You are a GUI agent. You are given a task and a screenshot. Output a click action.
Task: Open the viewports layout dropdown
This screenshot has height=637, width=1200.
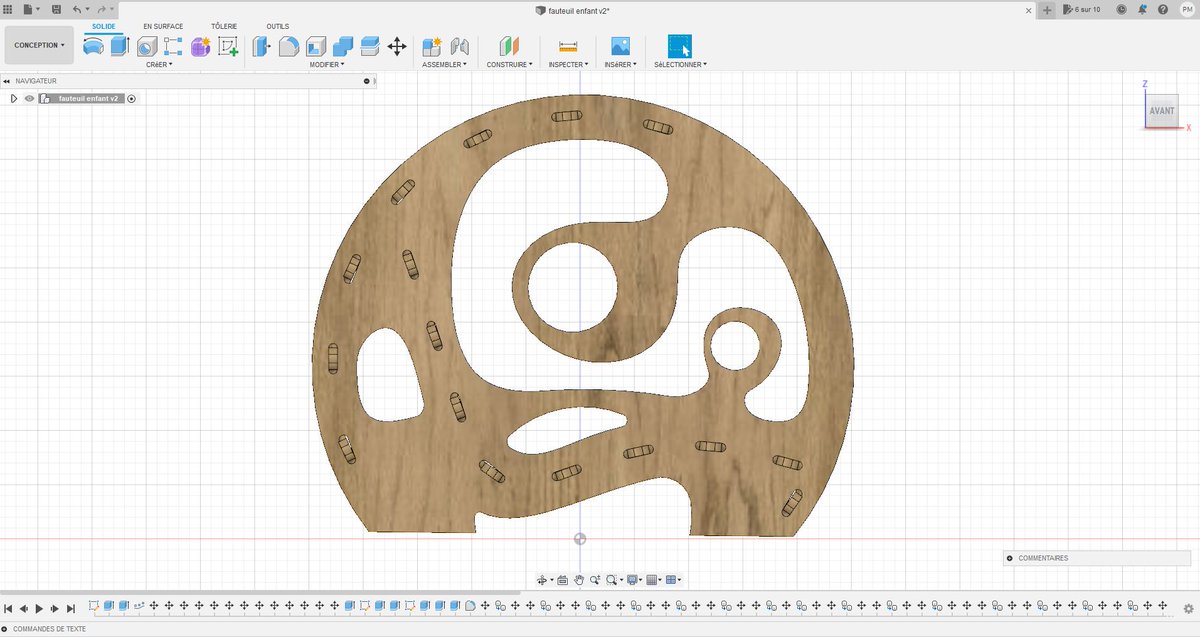tap(673, 580)
